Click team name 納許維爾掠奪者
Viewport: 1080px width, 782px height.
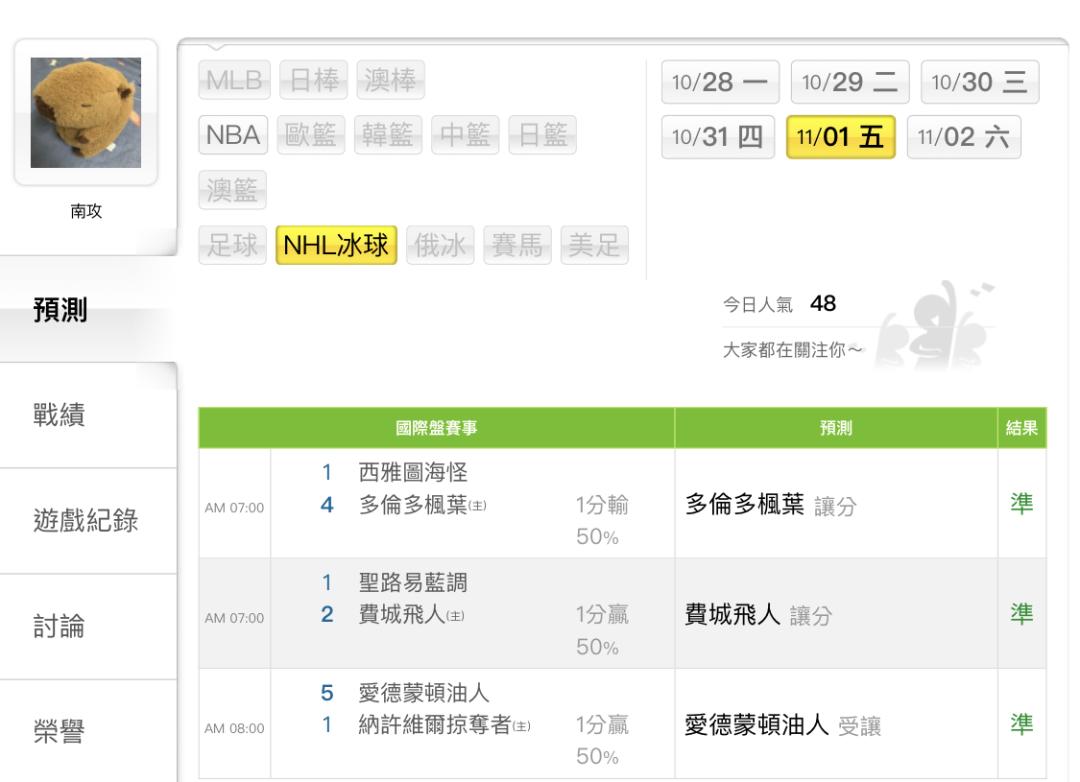pos(435,724)
